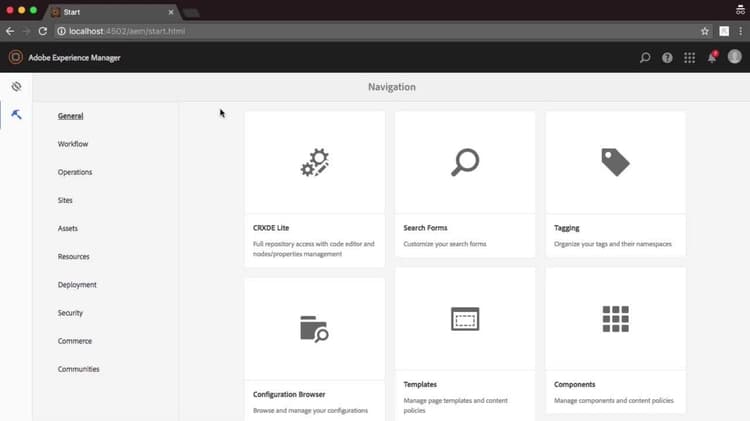Click the site info icon in address bar

61,31
